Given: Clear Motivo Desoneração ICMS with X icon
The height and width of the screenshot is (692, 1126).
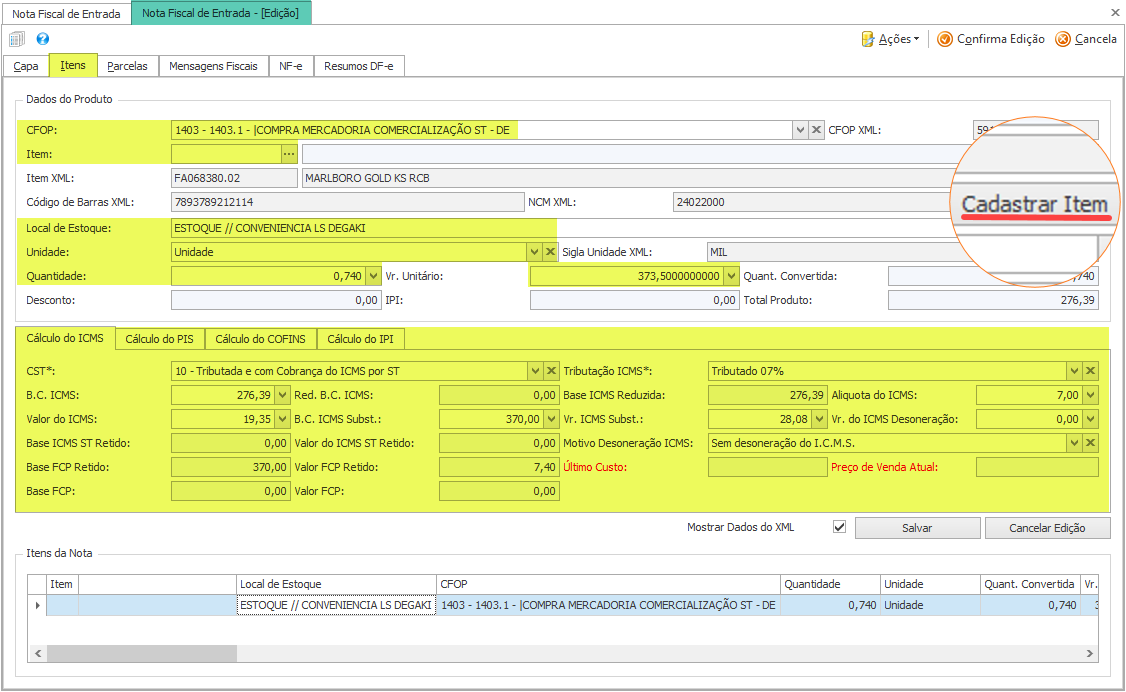Looking at the screenshot, I should (x=1091, y=443).
